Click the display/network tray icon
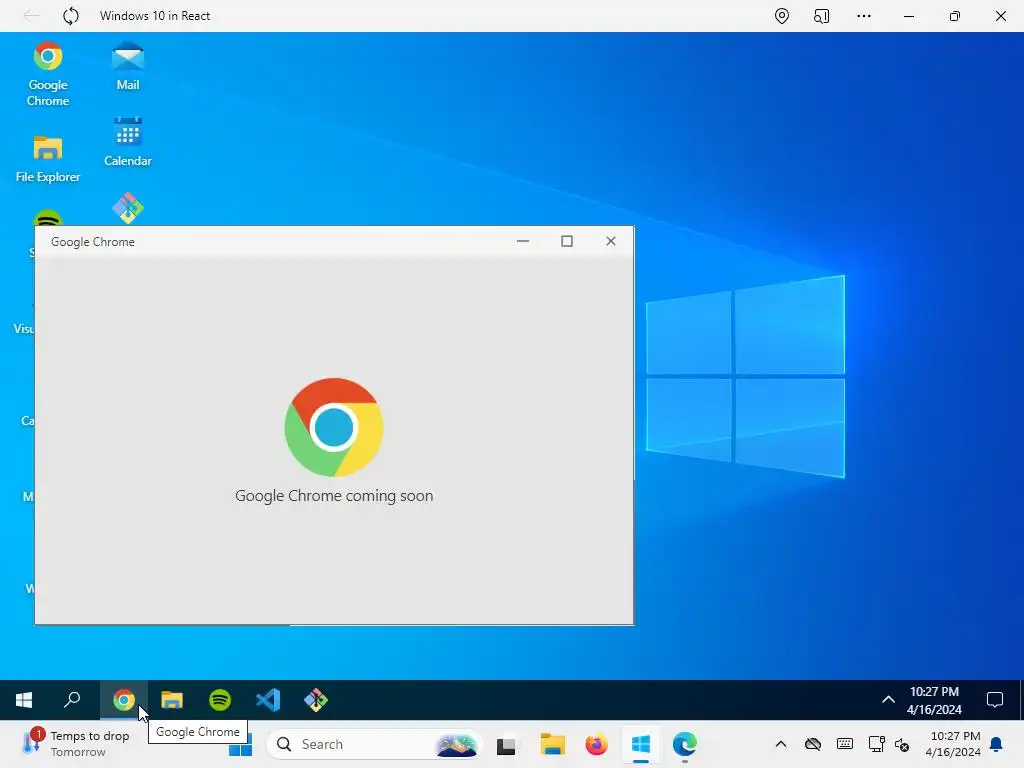This screenshot has height=768, width=1024. [876, 744]
